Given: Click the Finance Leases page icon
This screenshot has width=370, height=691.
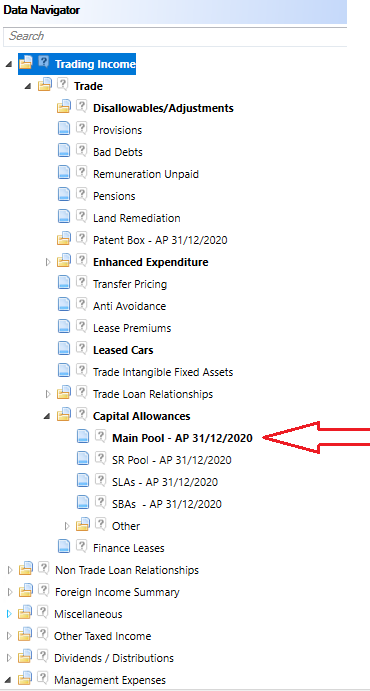Looking at the screenshot, I should (64, 547).
